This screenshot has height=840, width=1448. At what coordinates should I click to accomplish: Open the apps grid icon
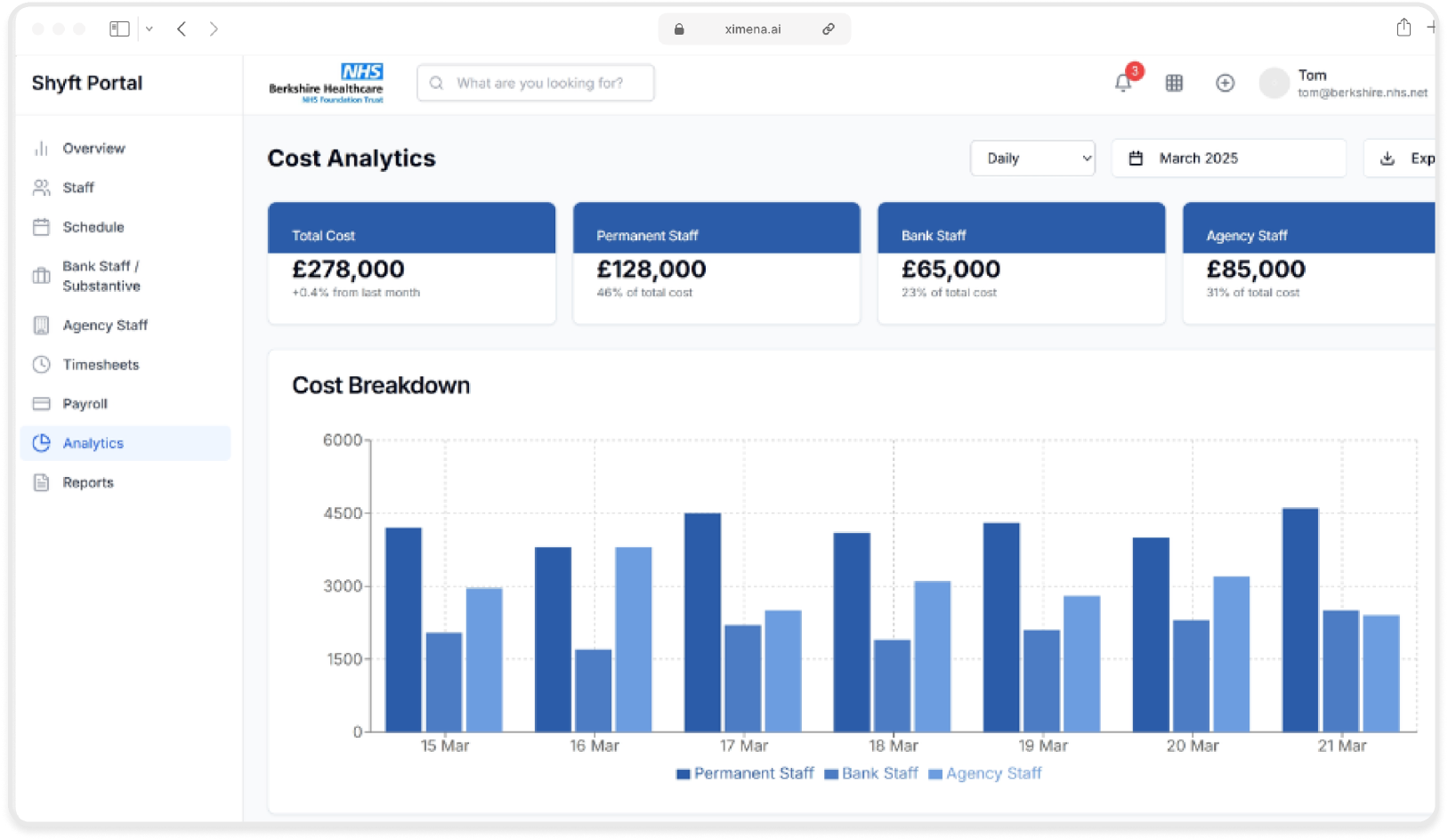[1174, 84]
